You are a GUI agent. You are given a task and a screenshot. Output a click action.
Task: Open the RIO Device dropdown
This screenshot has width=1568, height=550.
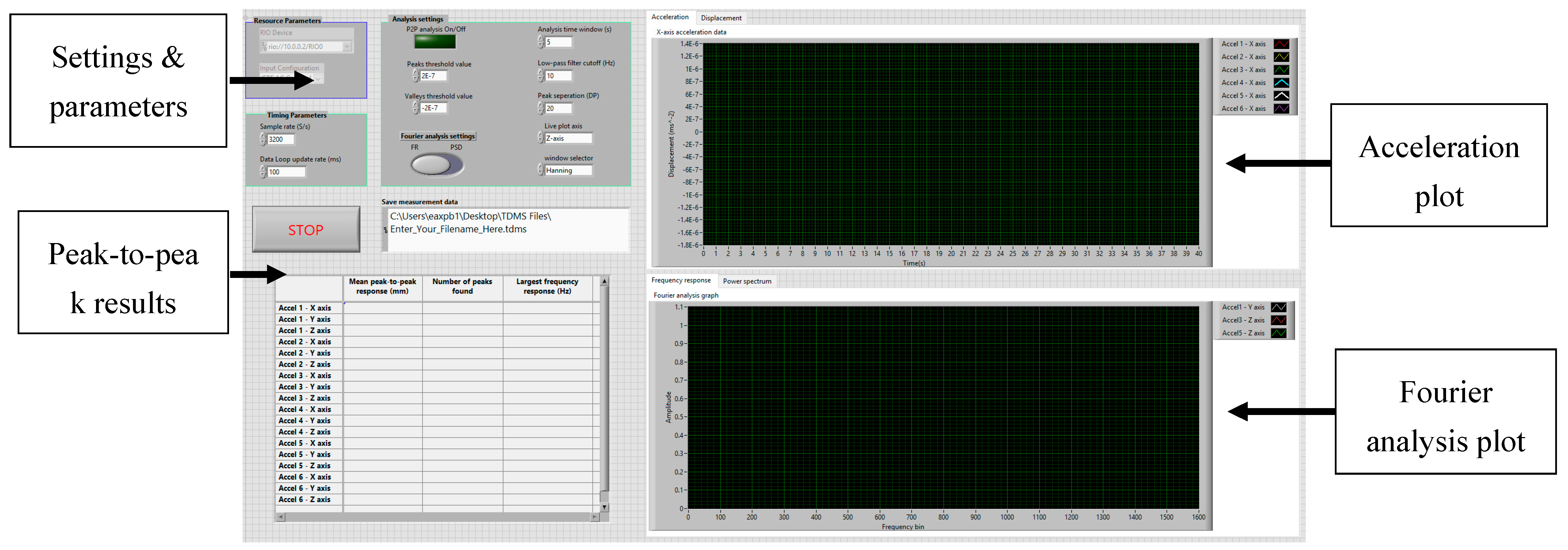346,47
